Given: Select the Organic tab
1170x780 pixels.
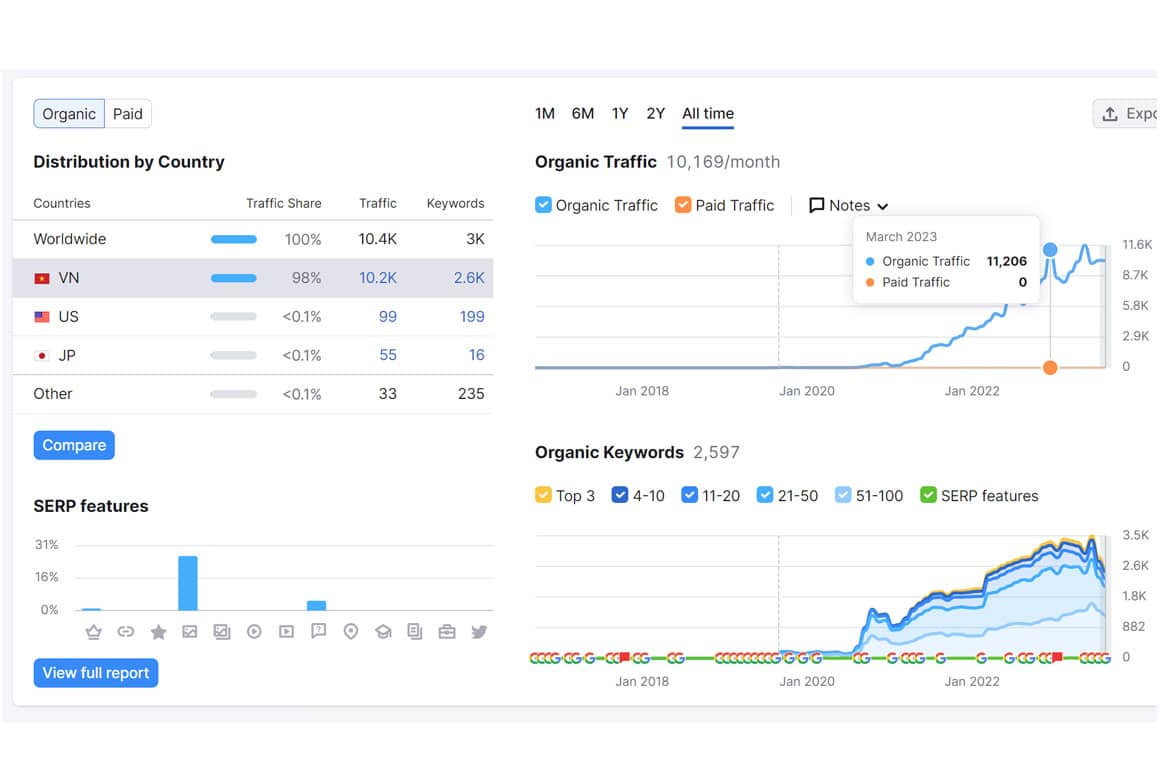Looking at the screenshot, I should (69, 114).
